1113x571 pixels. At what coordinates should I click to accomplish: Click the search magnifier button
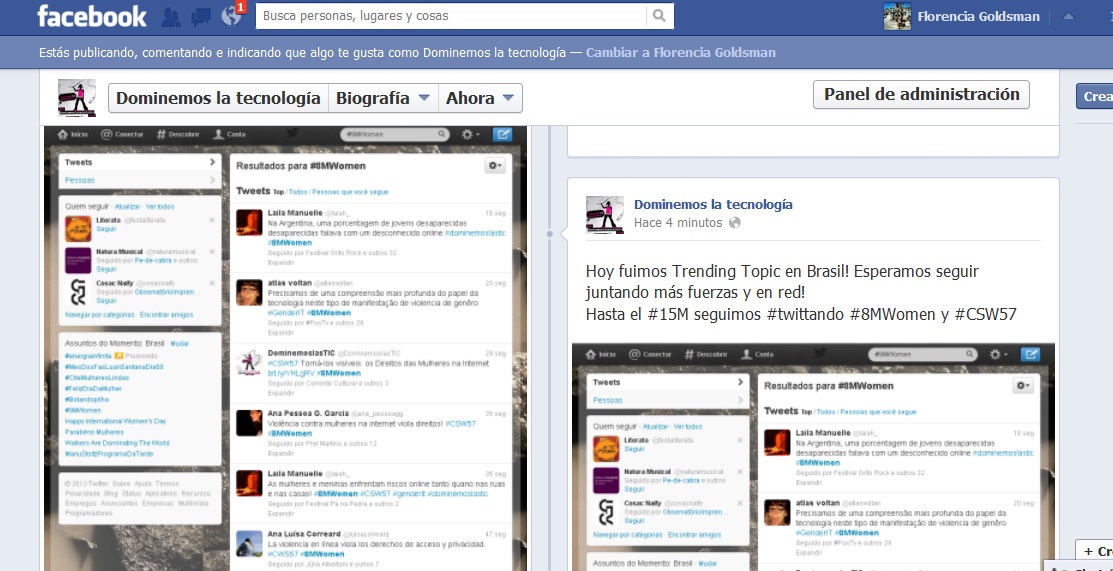[659, 16]
